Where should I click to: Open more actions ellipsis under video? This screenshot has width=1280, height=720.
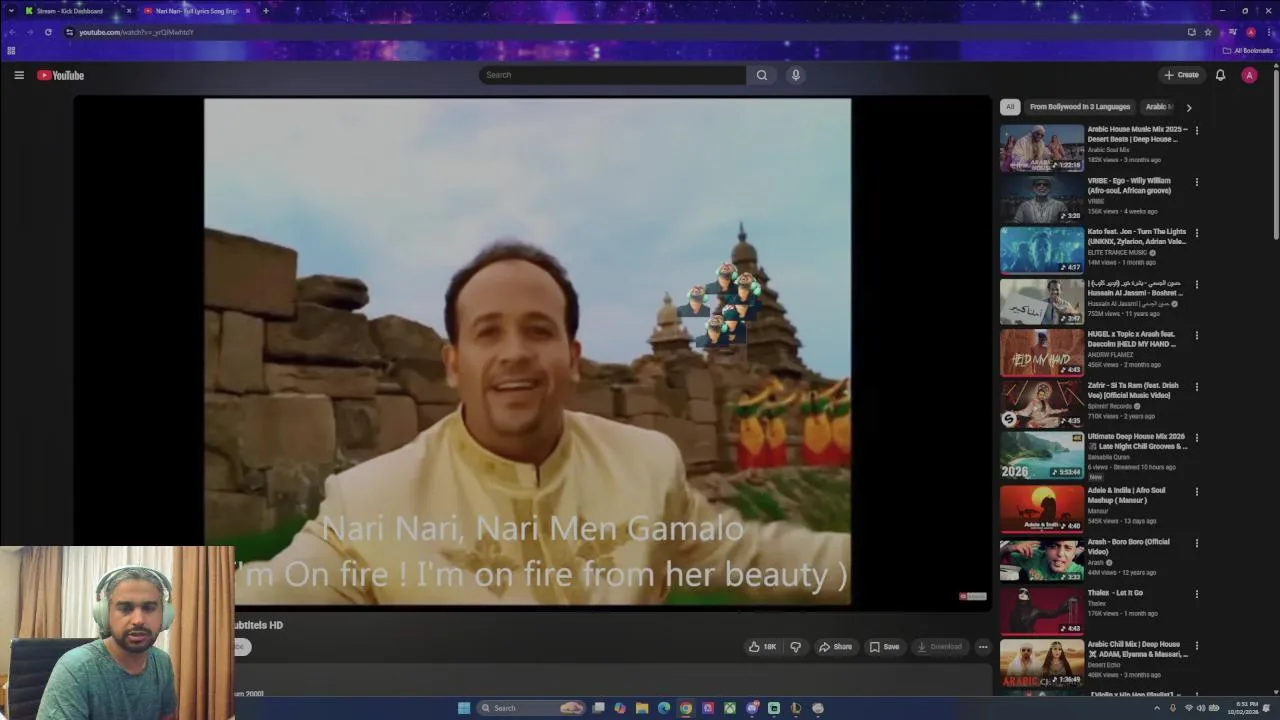coord(983,647)
